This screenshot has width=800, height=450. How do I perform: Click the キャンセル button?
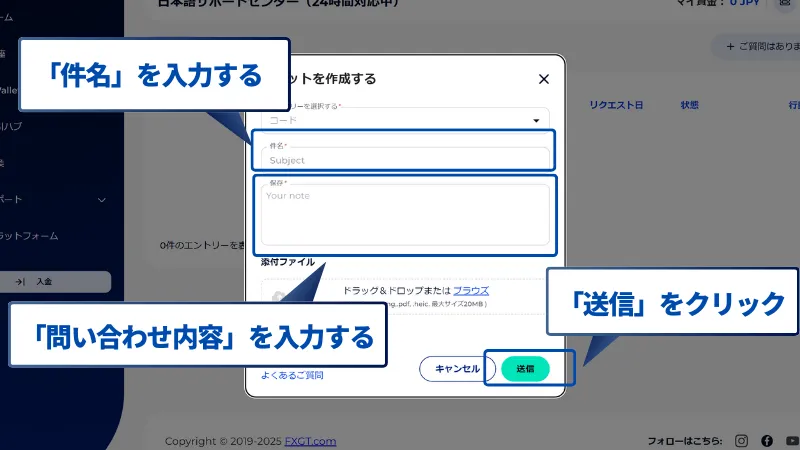coord(457,369)
